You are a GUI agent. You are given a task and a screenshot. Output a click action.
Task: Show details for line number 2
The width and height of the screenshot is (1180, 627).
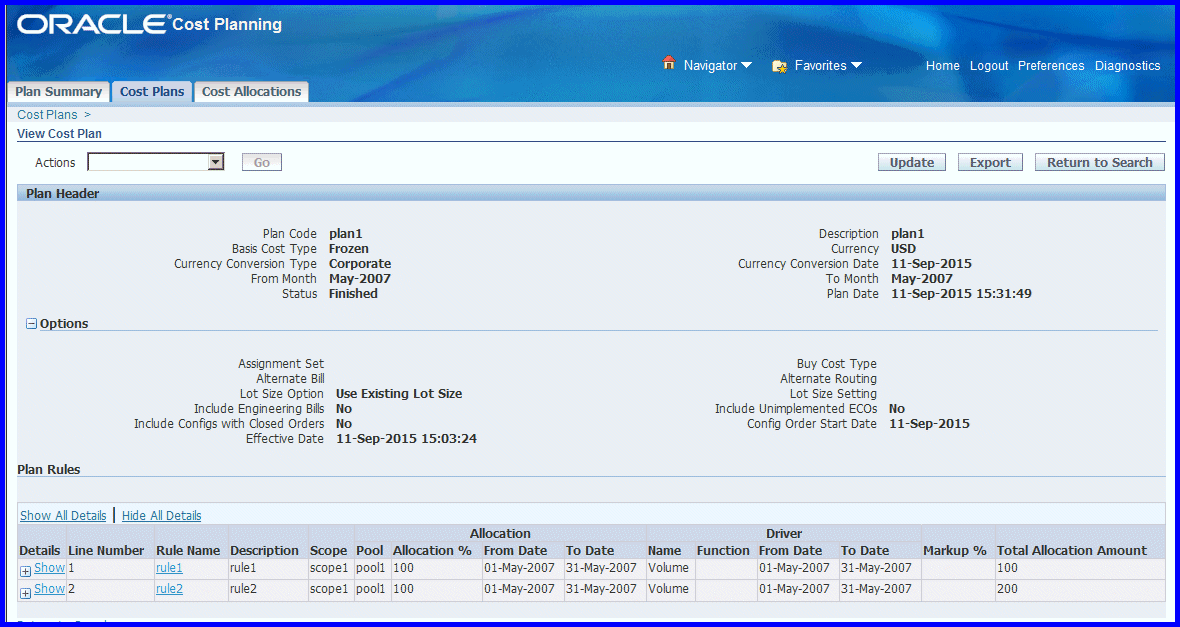point(49,589)
